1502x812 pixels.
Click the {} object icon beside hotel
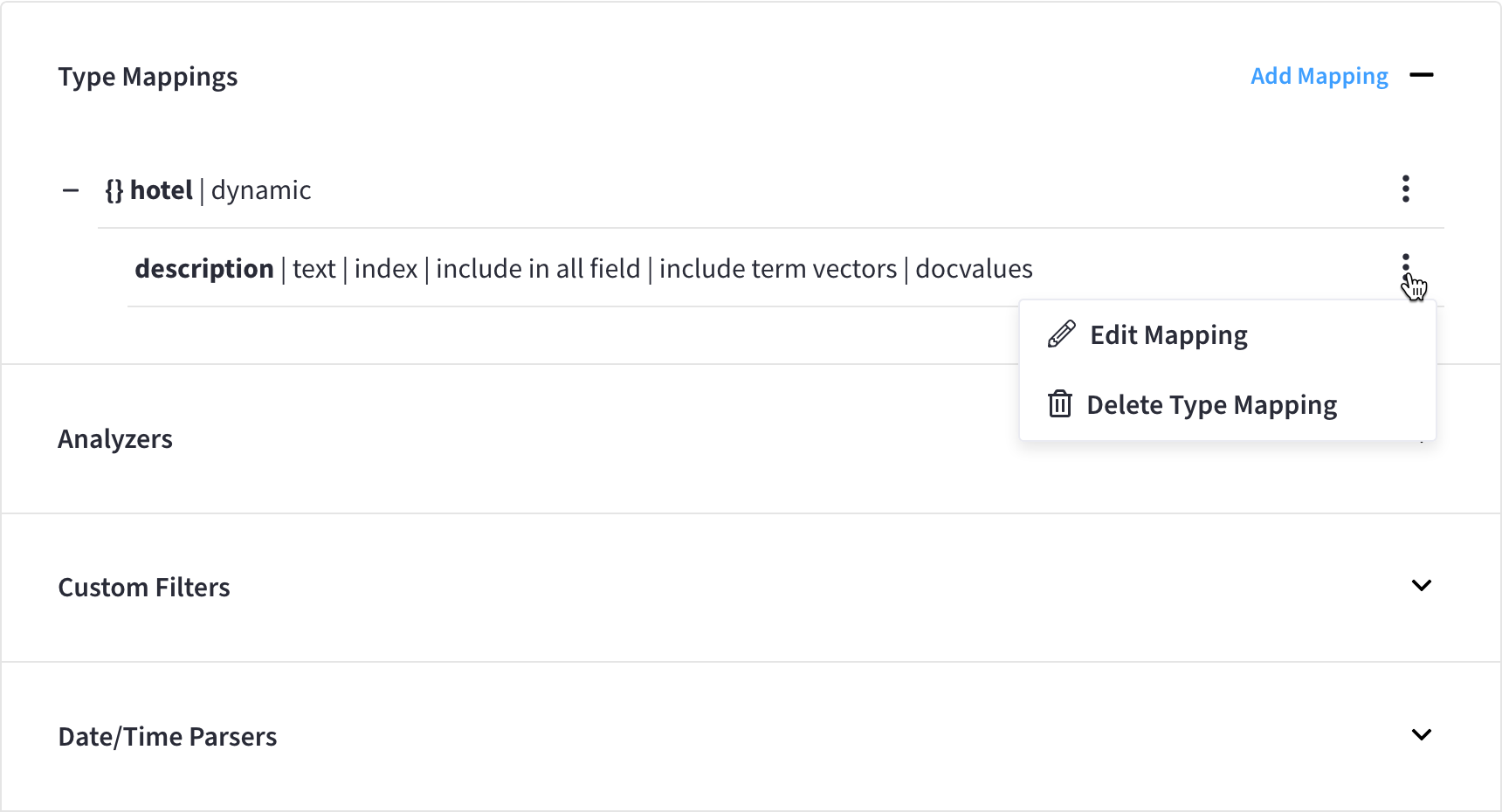[x=112, y=189]
